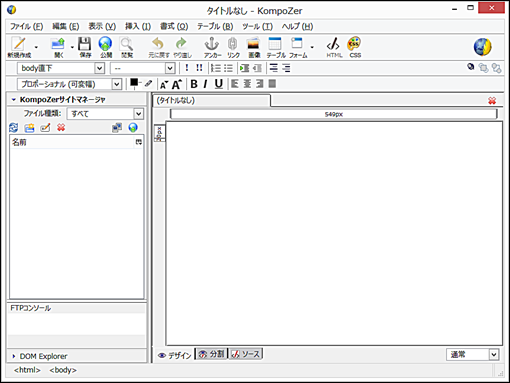Apply emphasis with the single exclamation icon
The width and height of the screenshot is (510, 383).
[x=187, y=68]
